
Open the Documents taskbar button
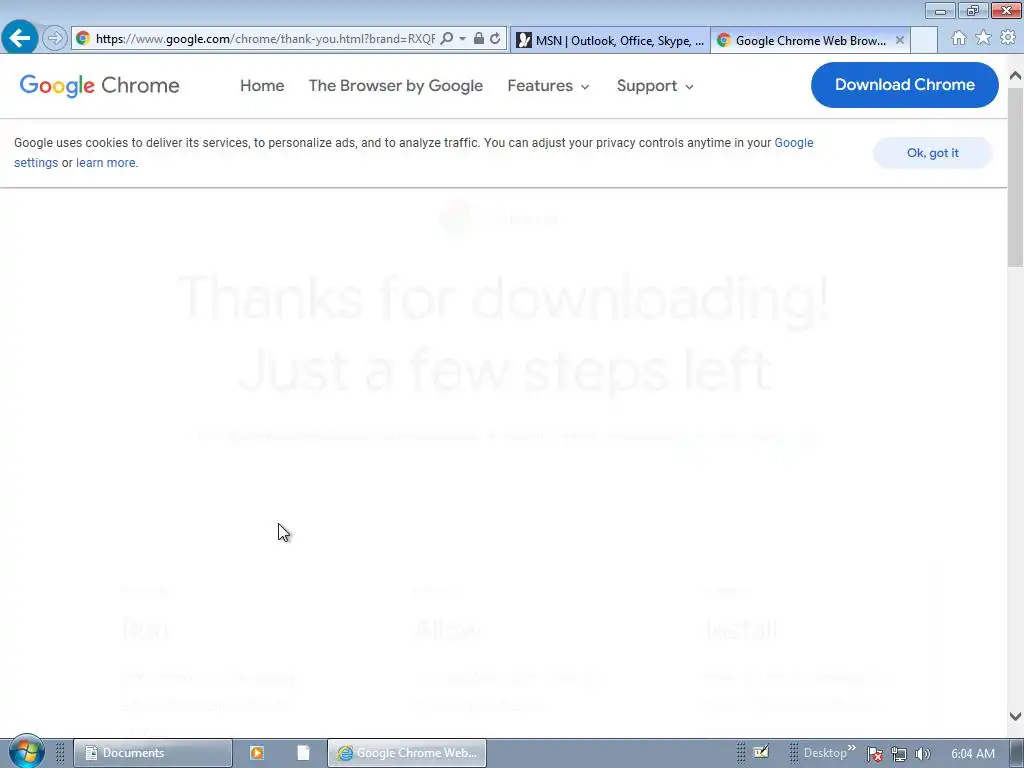(x=153, y=753)
